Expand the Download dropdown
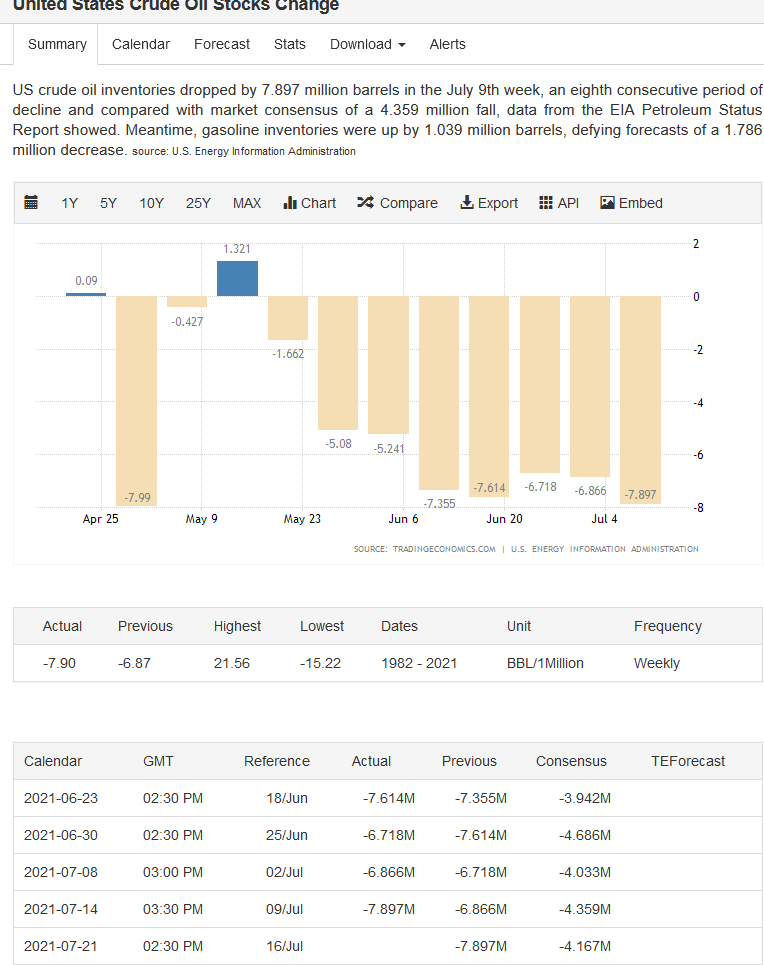Image resolution: width=764 pixels, height=965 pixels. pos(367,44)
